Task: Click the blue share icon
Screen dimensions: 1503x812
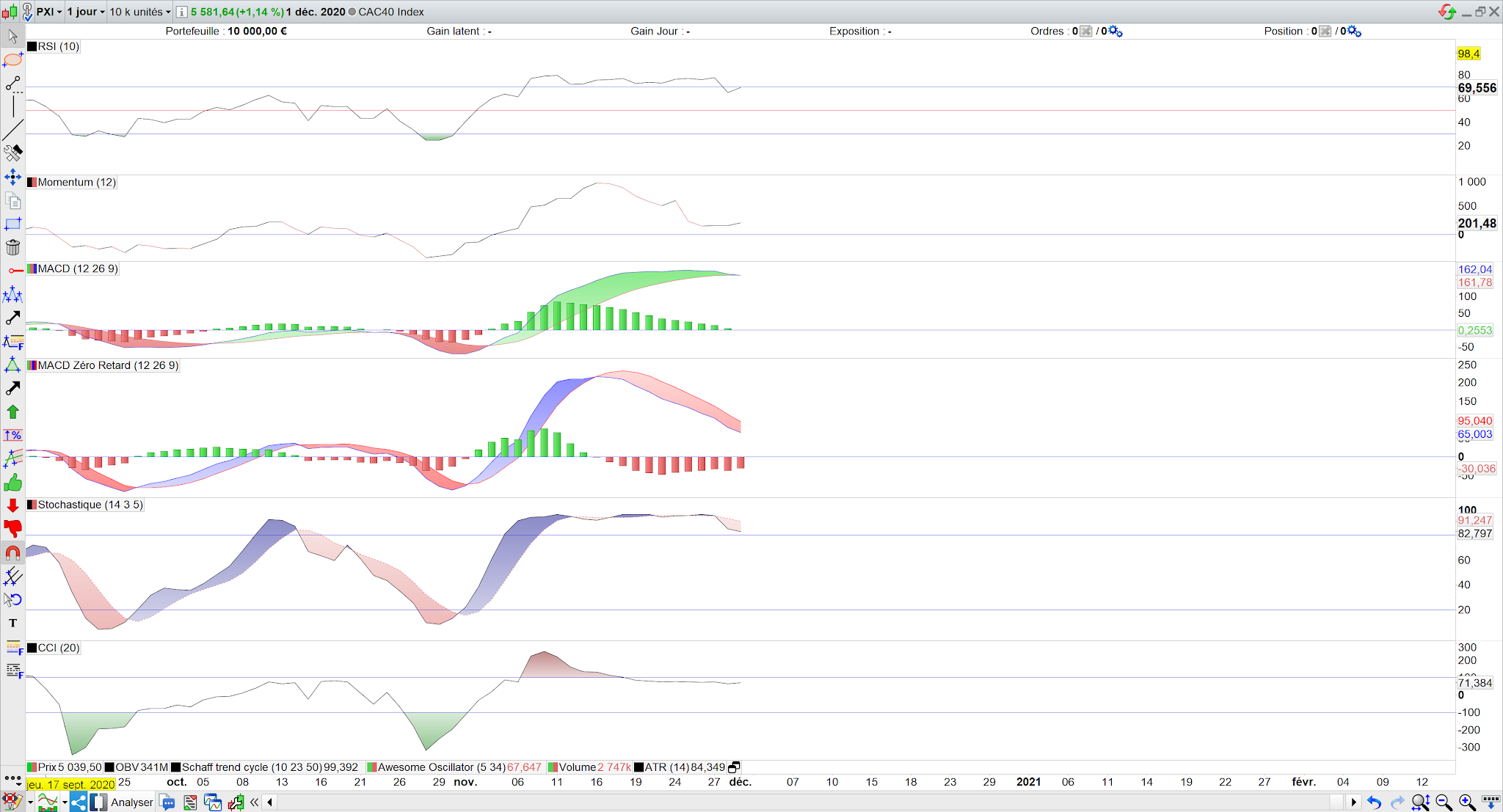Action: tap(79, 802)
